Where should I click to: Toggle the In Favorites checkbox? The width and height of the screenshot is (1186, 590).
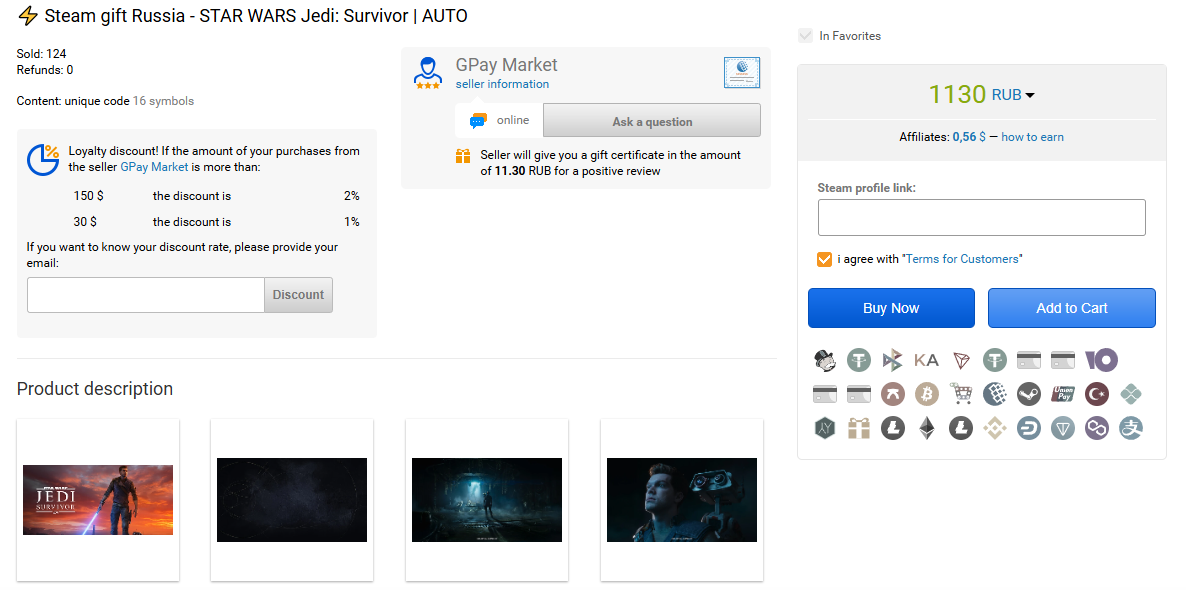(x=805, y=36)
